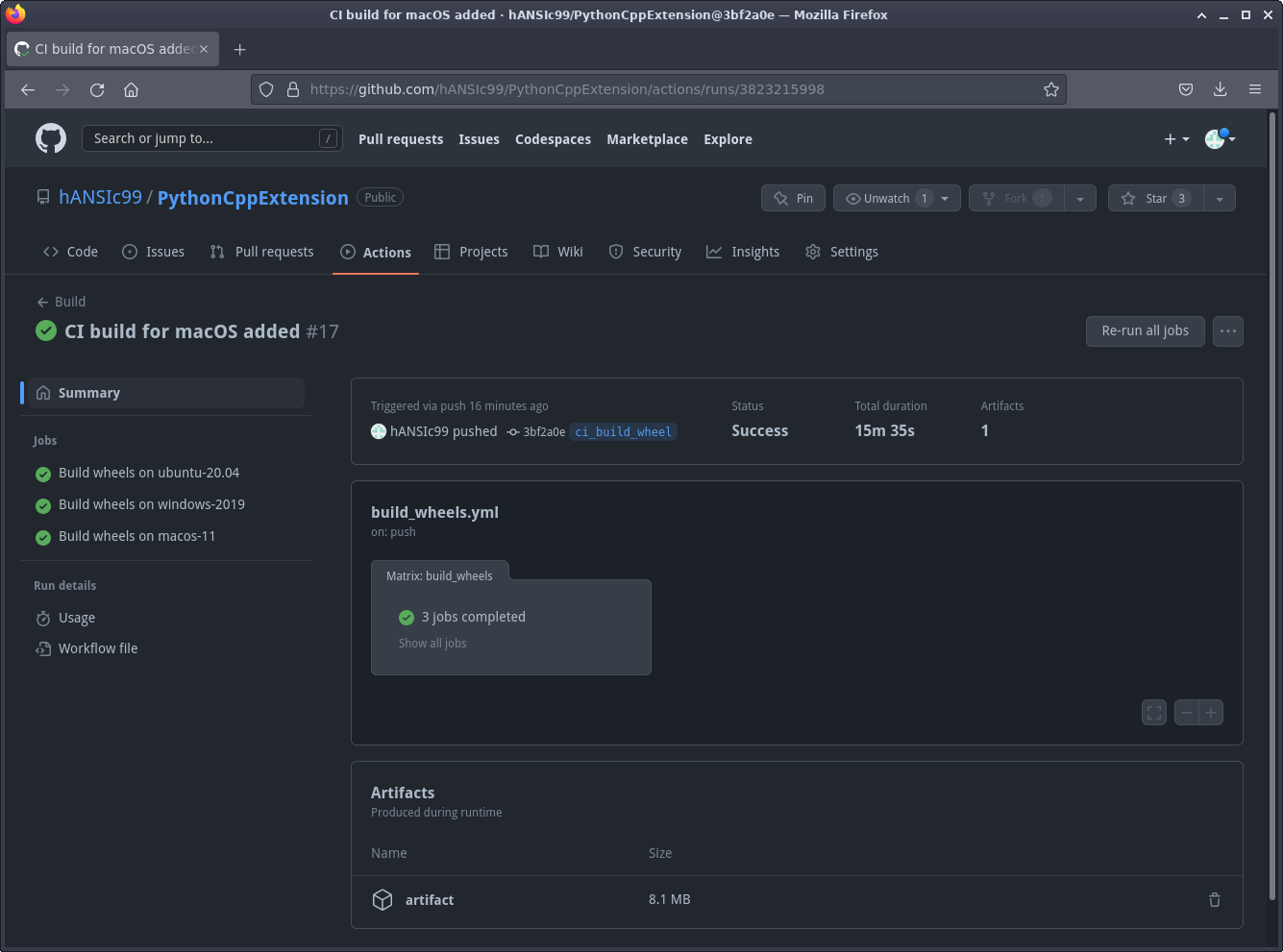1283x952 pixels.
Task: Zoom out the workflow graph
Action: (x=1187, y=713)
